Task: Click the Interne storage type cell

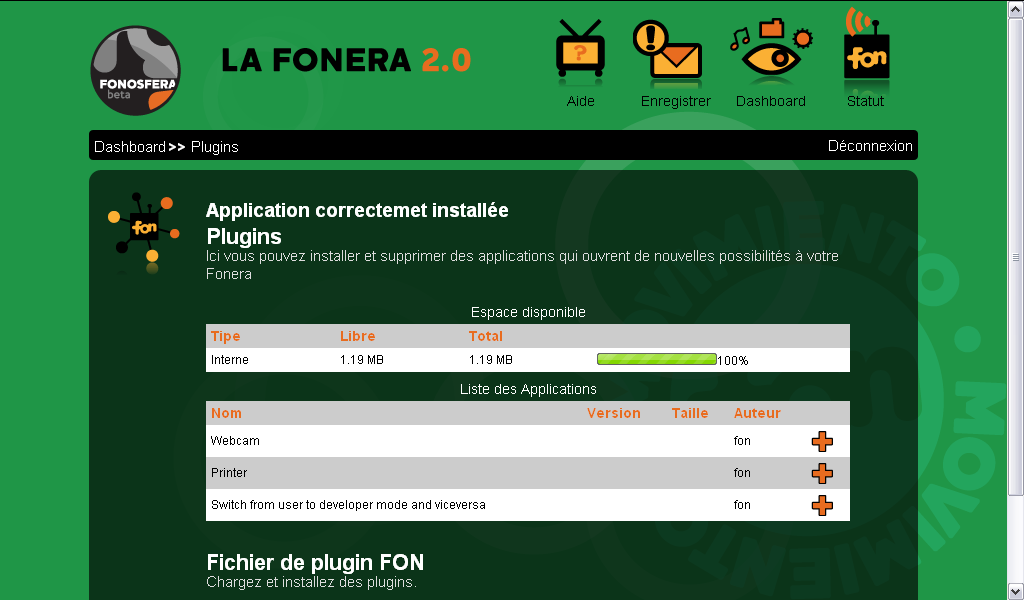Action: click(230, 360)
